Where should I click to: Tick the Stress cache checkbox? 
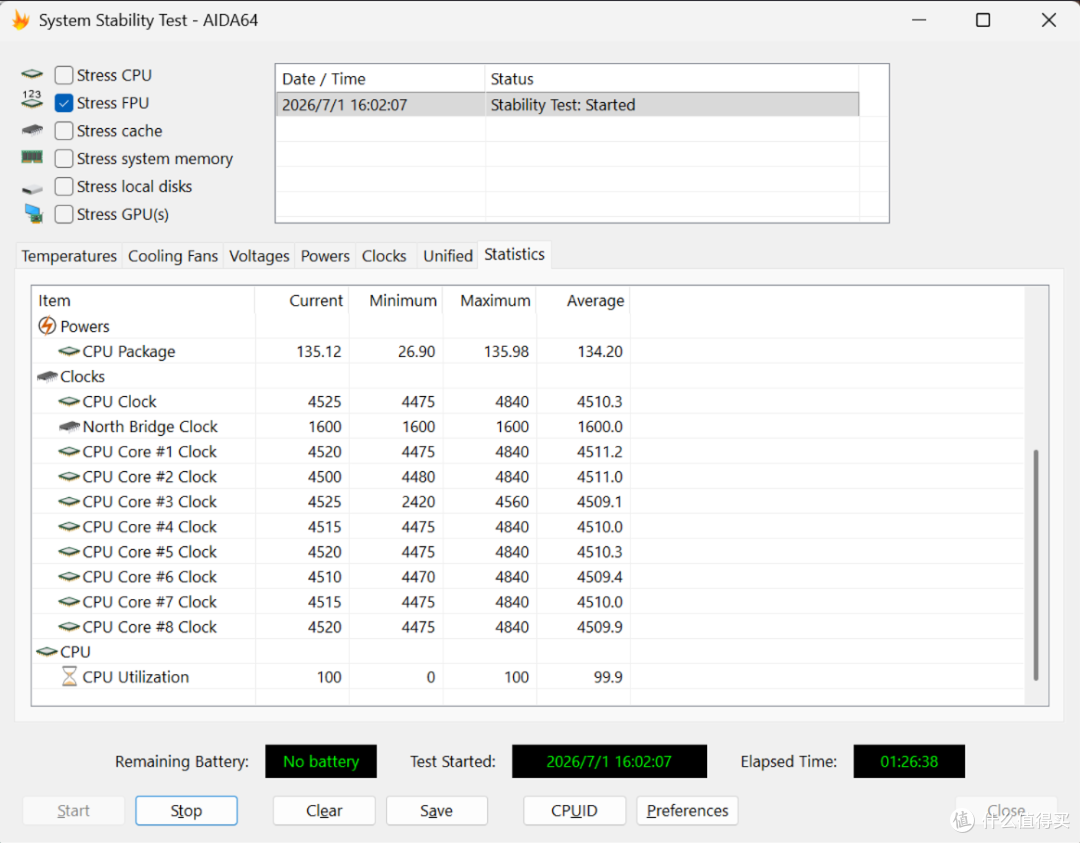click(64, 131)
